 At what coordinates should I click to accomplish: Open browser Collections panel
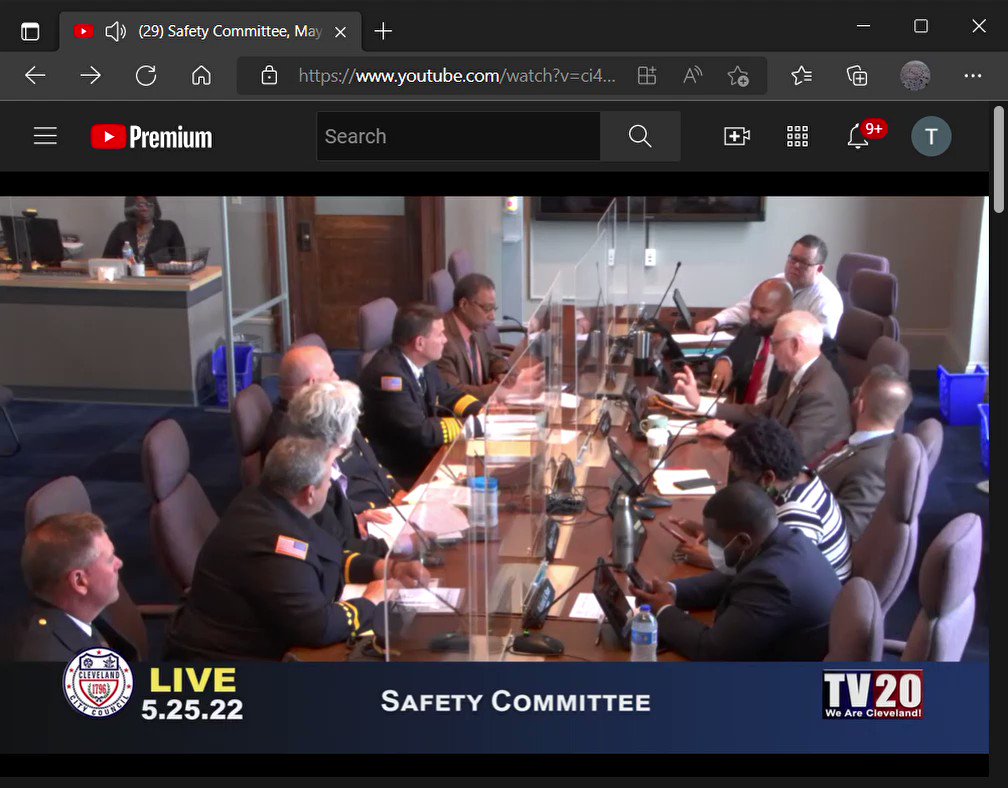(857, 76)
